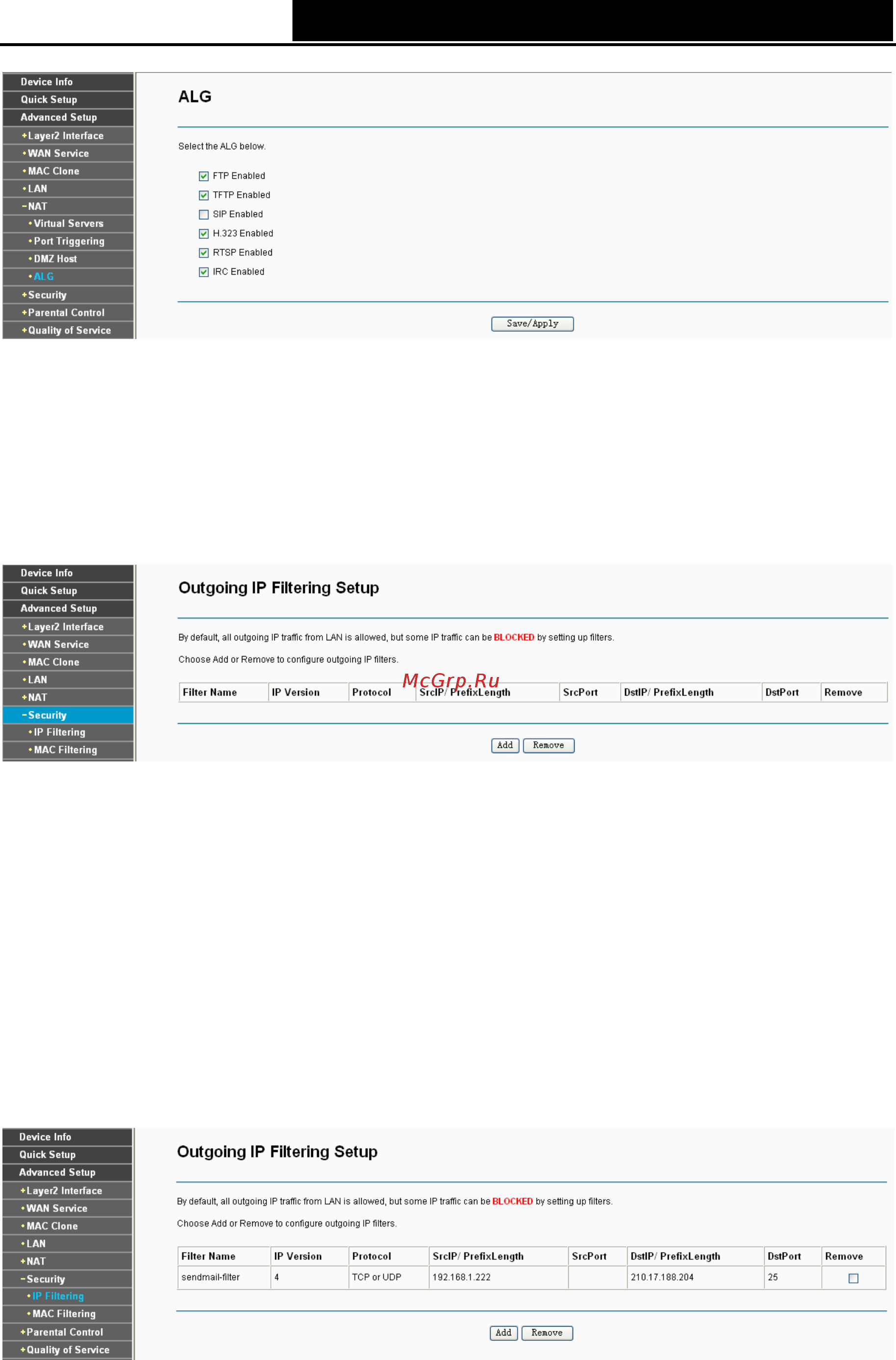896x1360 pixels.
Task: Collapse the highlighted blue Security menu
Action: 68,715
